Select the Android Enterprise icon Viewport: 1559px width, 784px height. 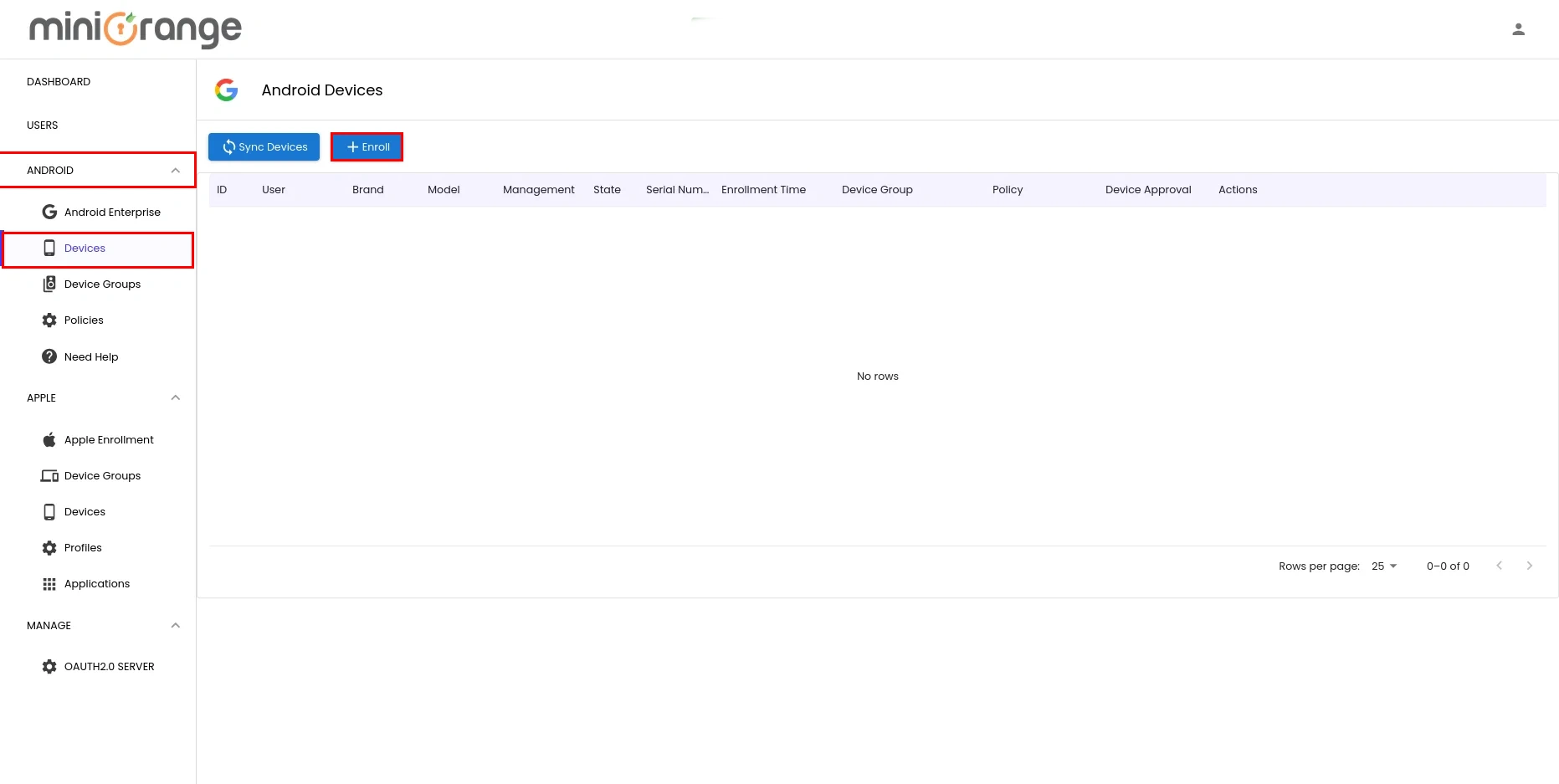click(x=50, y=212)
